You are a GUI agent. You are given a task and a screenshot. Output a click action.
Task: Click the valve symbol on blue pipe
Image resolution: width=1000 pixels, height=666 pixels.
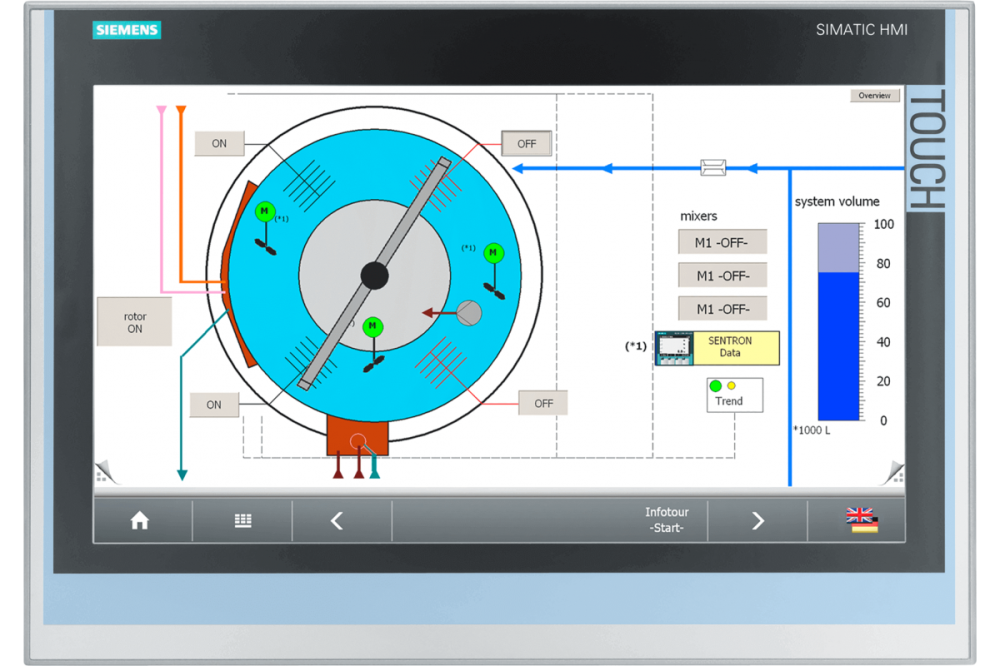pyautogui.click(x=713, y=168)
